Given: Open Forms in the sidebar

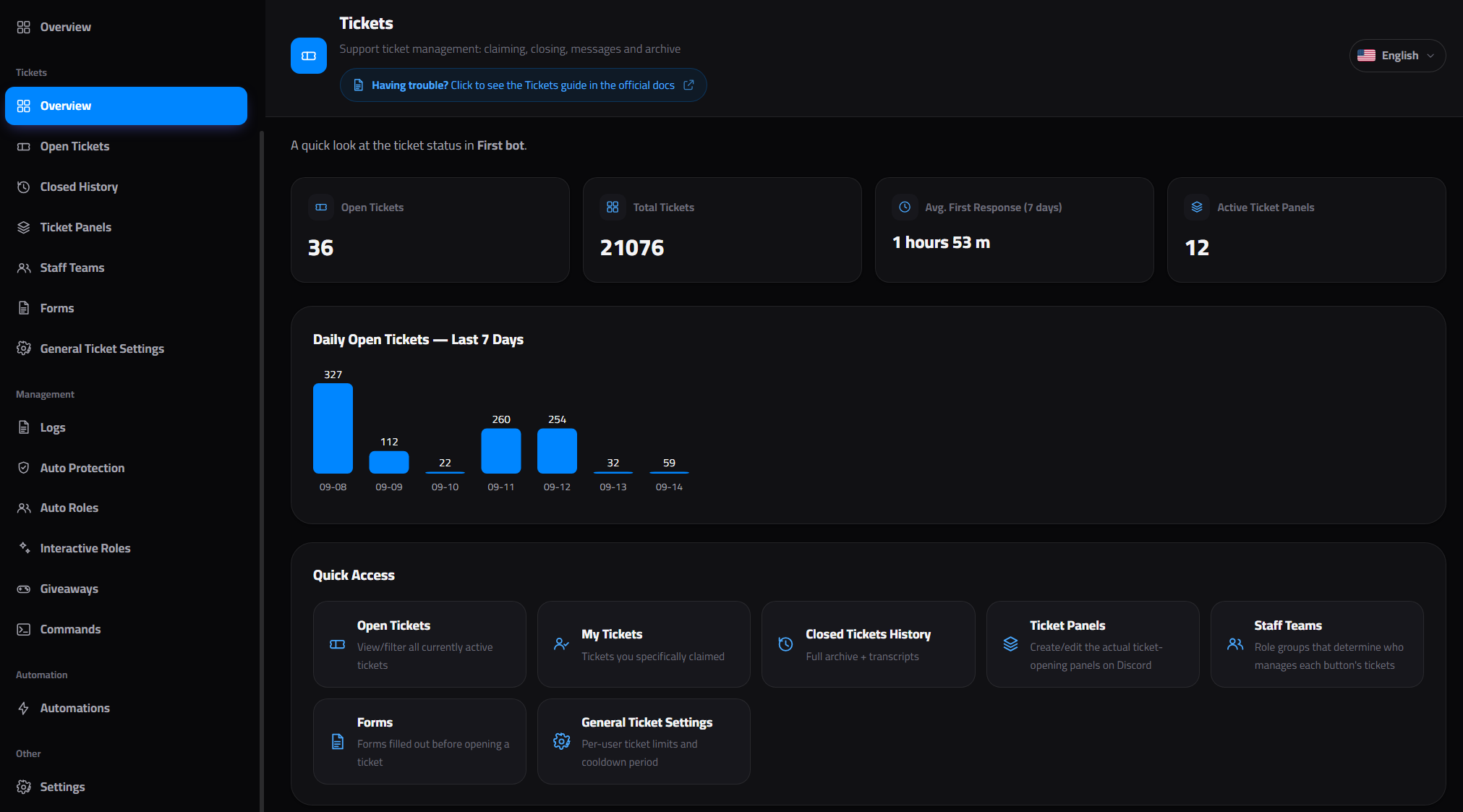Looking at the screenshot, I should pos(126,308).
